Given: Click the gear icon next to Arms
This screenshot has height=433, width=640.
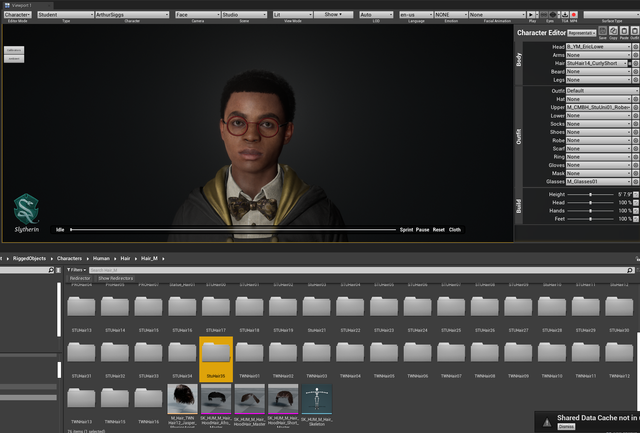Looking at the screenshot, I should tap(636, 55).
